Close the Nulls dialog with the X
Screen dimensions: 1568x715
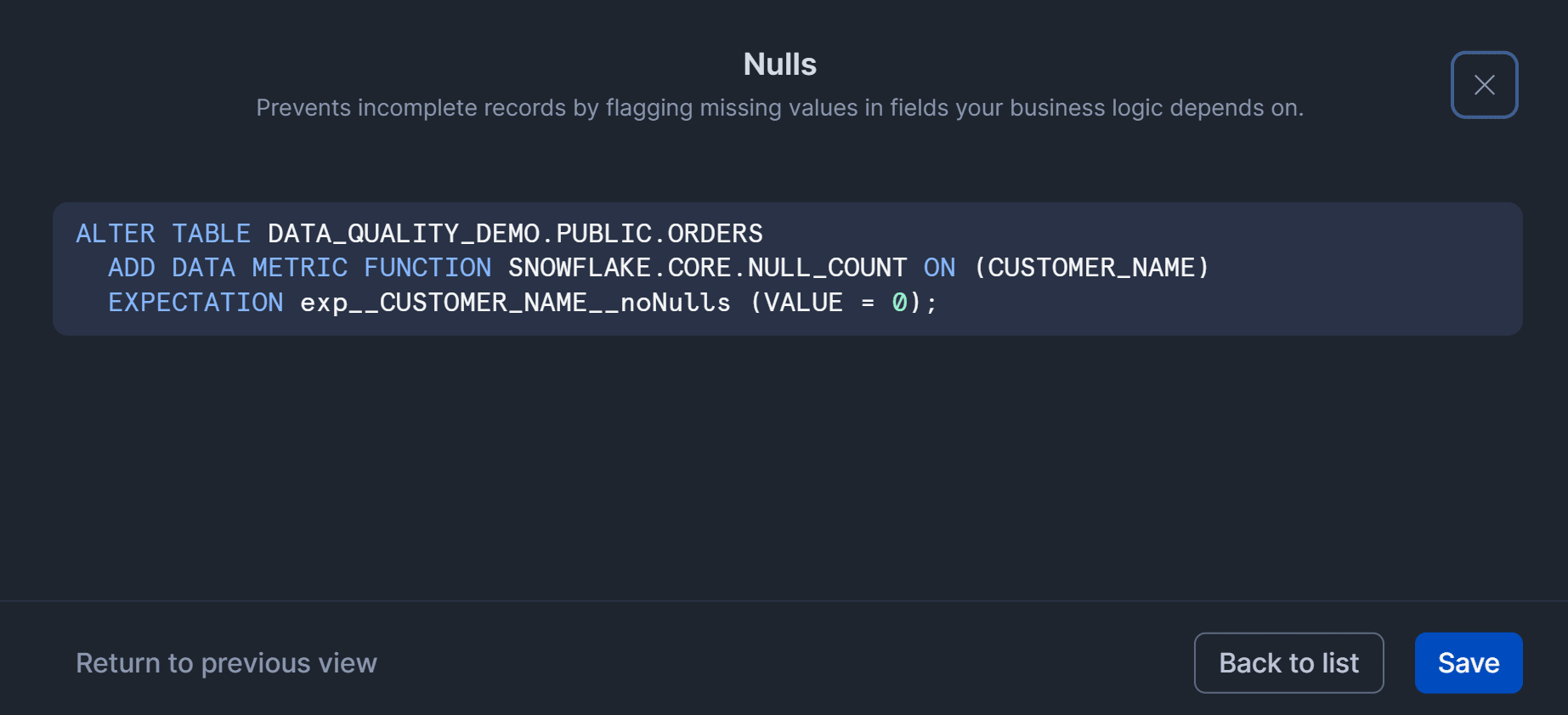click(1484, 85)
